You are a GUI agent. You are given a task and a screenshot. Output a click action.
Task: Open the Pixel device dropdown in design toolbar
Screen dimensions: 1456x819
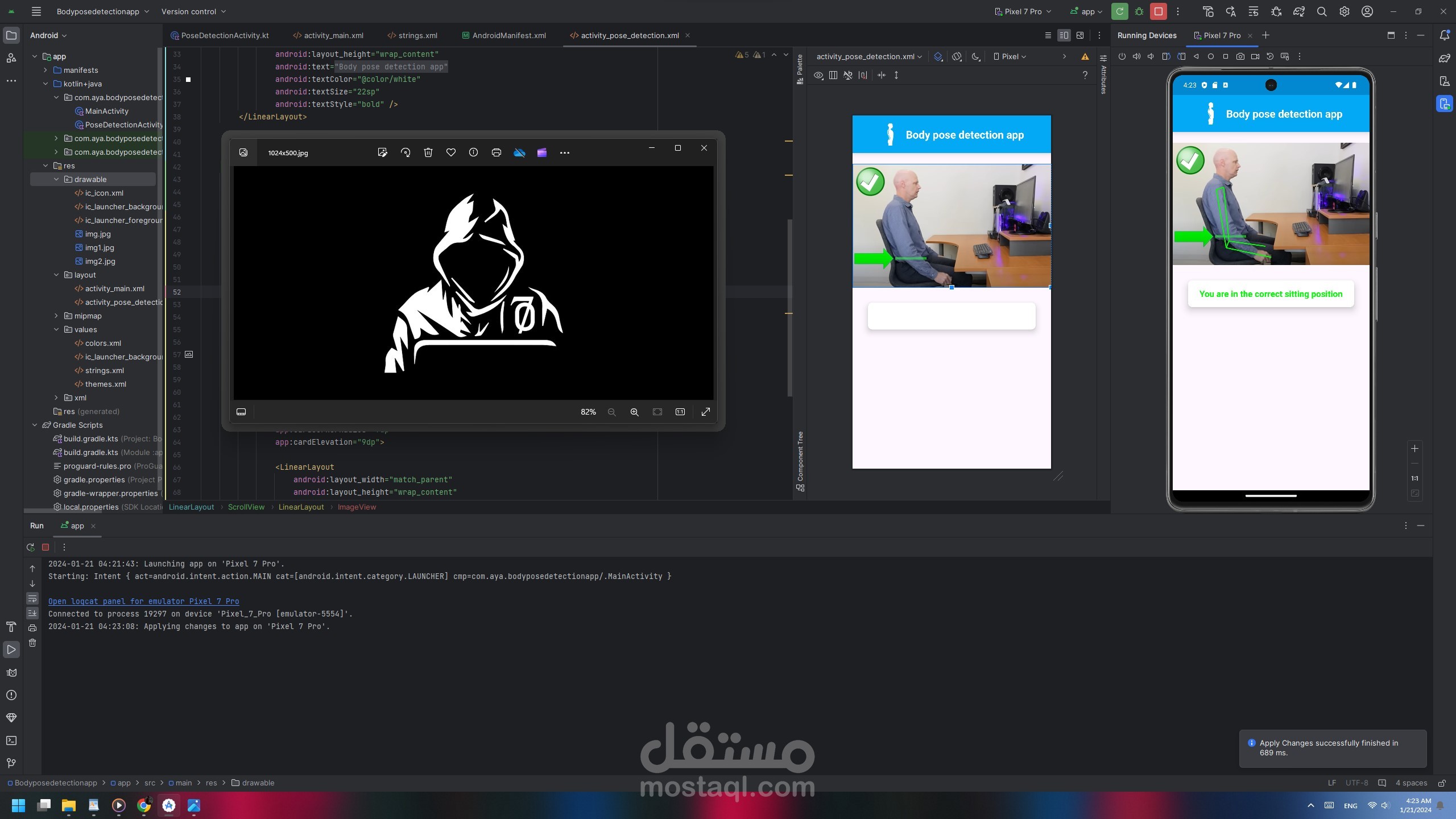[1010, 56]
